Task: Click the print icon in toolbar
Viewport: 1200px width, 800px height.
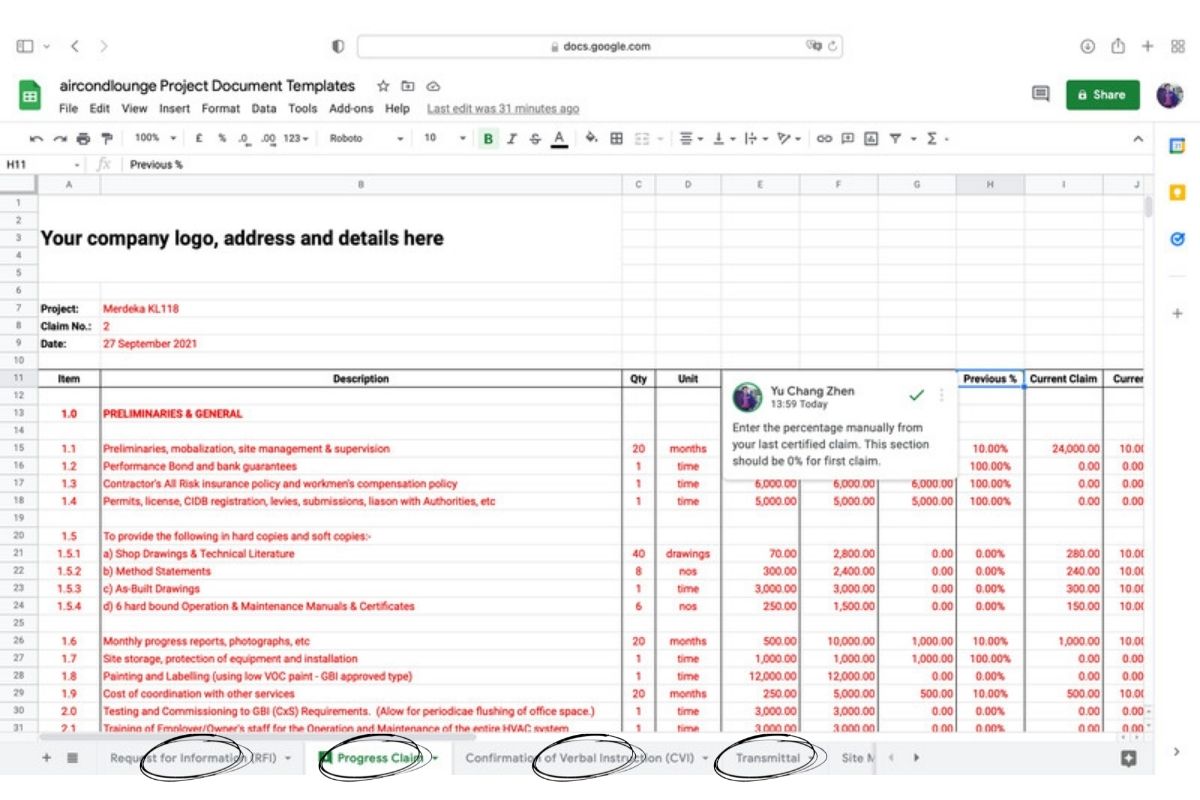Action: point(83,139)
